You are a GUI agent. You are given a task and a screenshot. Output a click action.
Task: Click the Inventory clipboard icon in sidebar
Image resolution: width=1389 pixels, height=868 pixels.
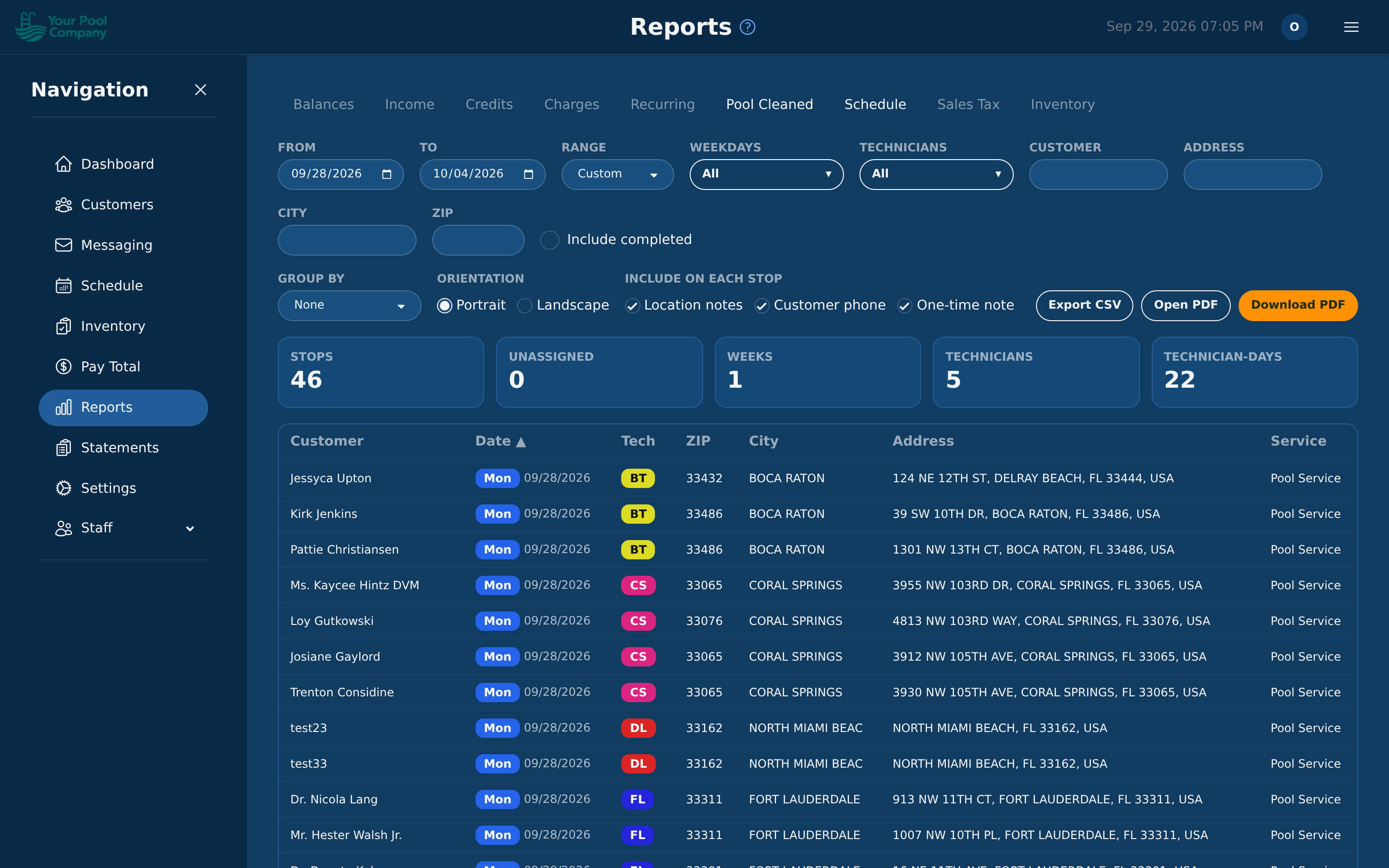(x=63, y=326)
